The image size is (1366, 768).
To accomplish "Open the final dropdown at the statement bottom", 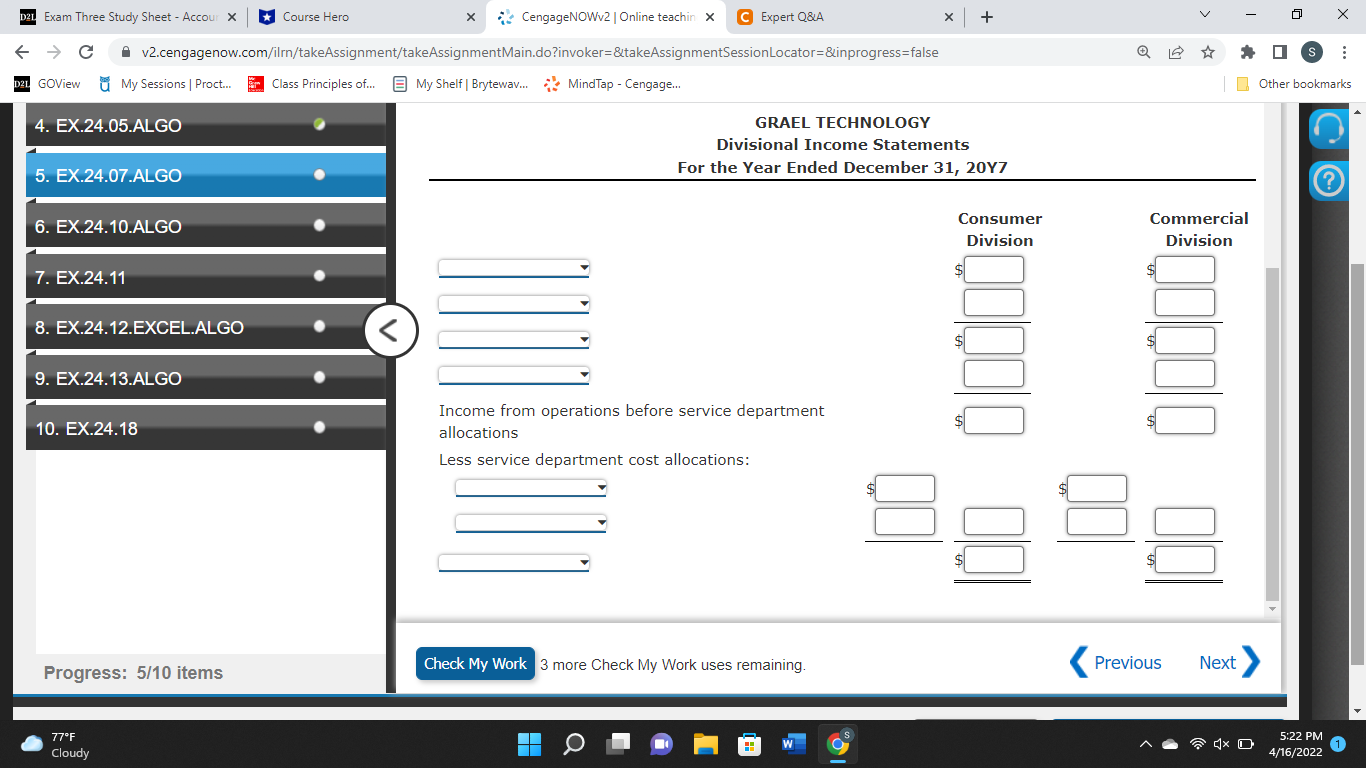I will click(514, 563).
